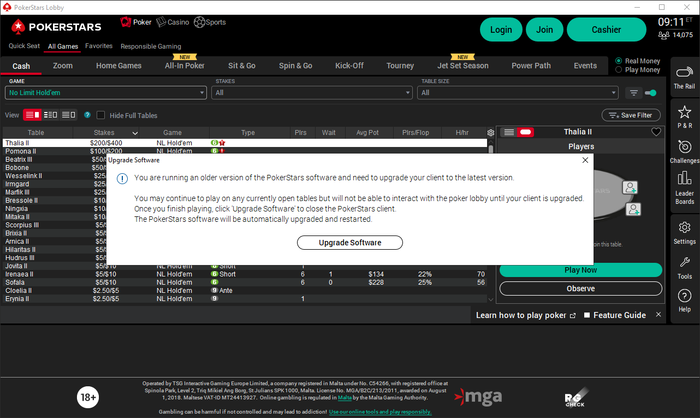This screenshot has height=418, width=700.
Task: Switch to the Casino section
Action: coord(172,22)
